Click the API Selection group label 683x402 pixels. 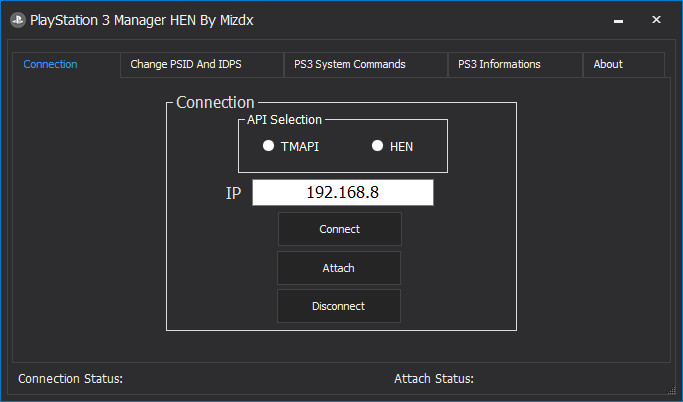[284, 120]
